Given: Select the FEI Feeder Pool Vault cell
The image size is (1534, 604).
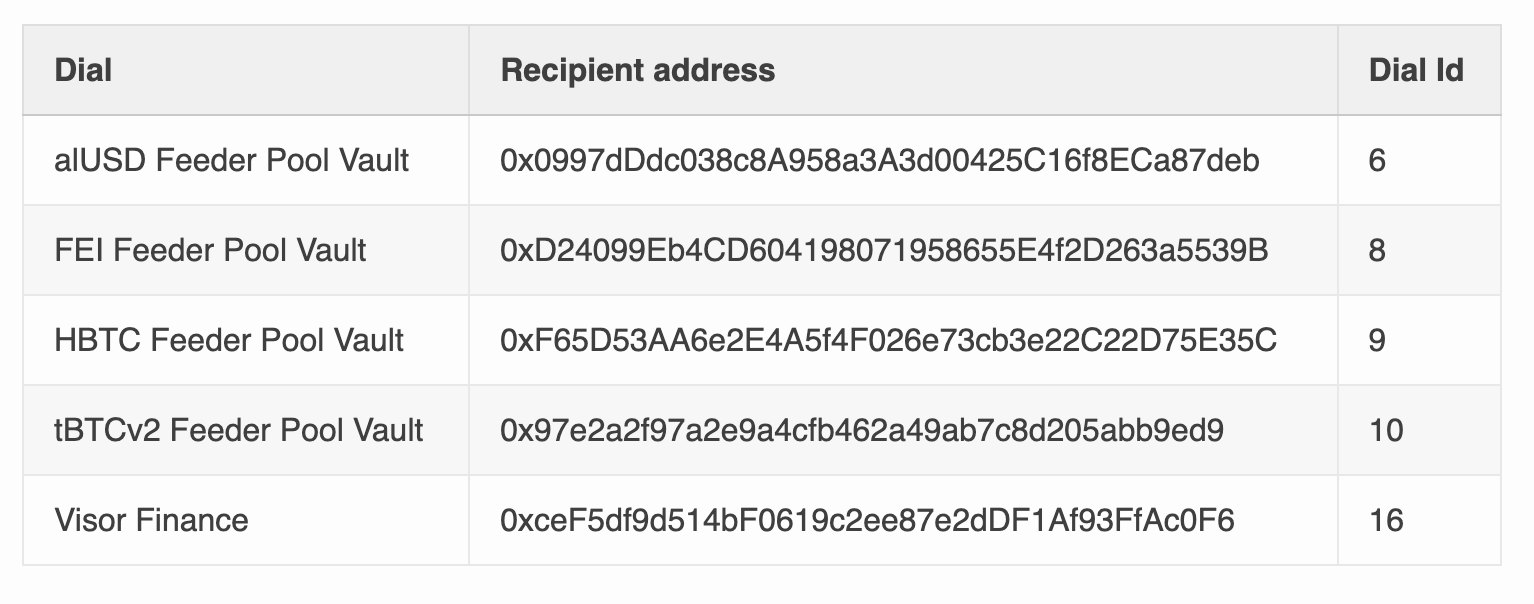Looking at the screenshot, I should [210, 250].
